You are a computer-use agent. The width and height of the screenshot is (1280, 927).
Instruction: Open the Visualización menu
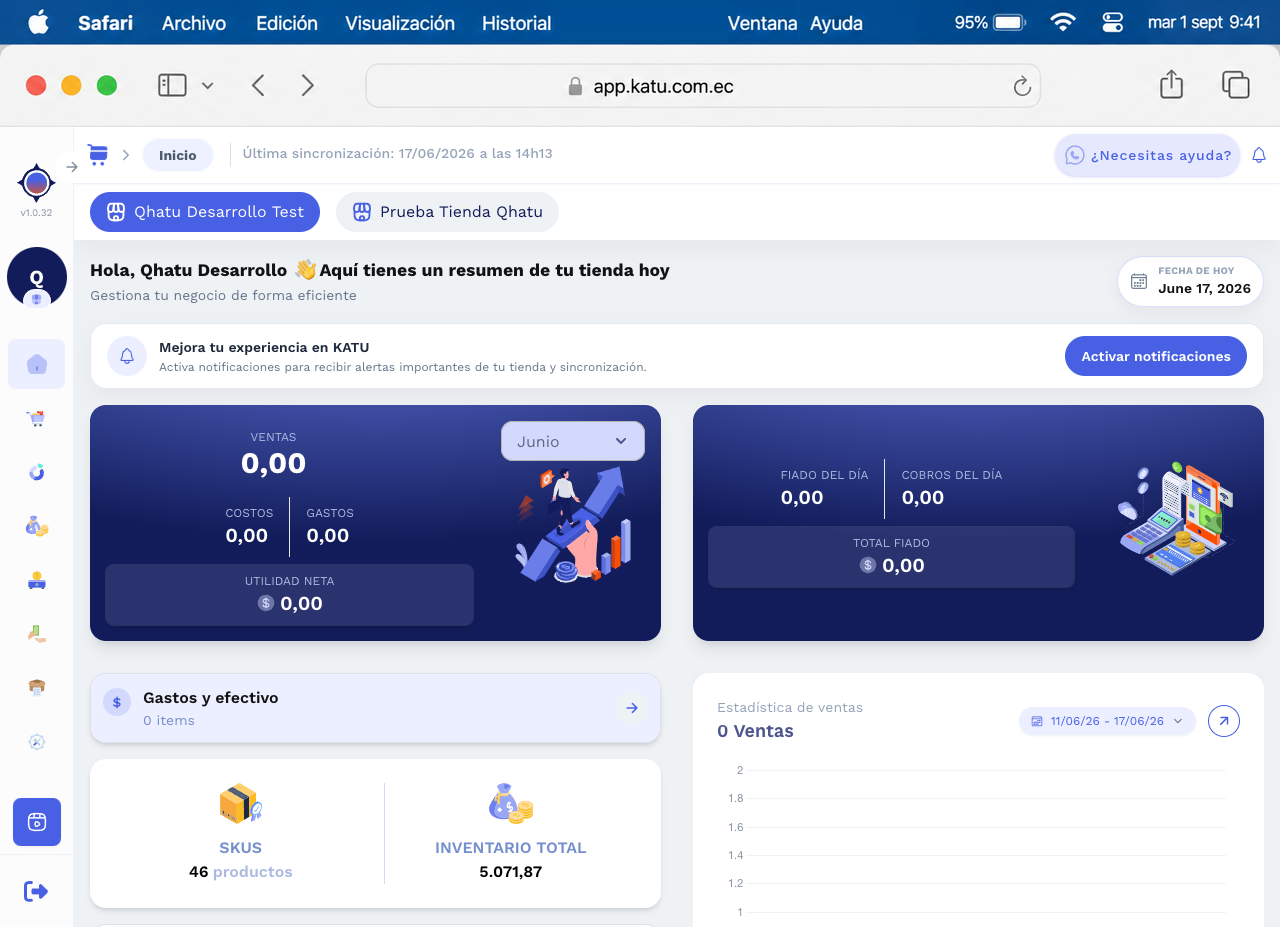tap(400, 23)
